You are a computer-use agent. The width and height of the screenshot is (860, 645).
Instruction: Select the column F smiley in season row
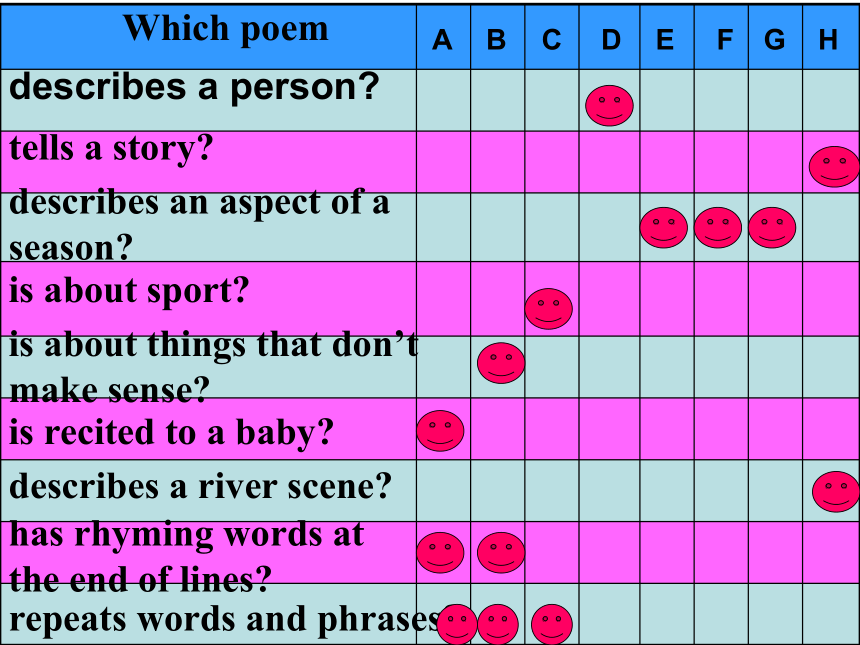[718, 228]
